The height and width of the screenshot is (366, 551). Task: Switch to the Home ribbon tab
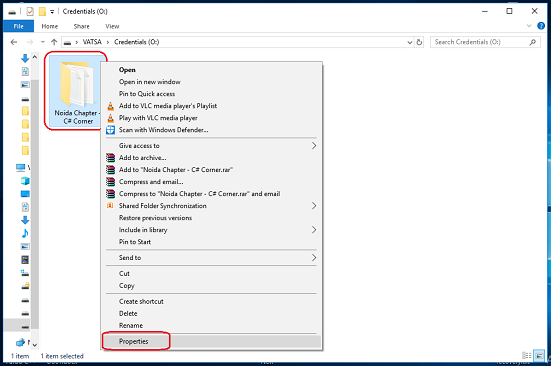click(50, 26)
